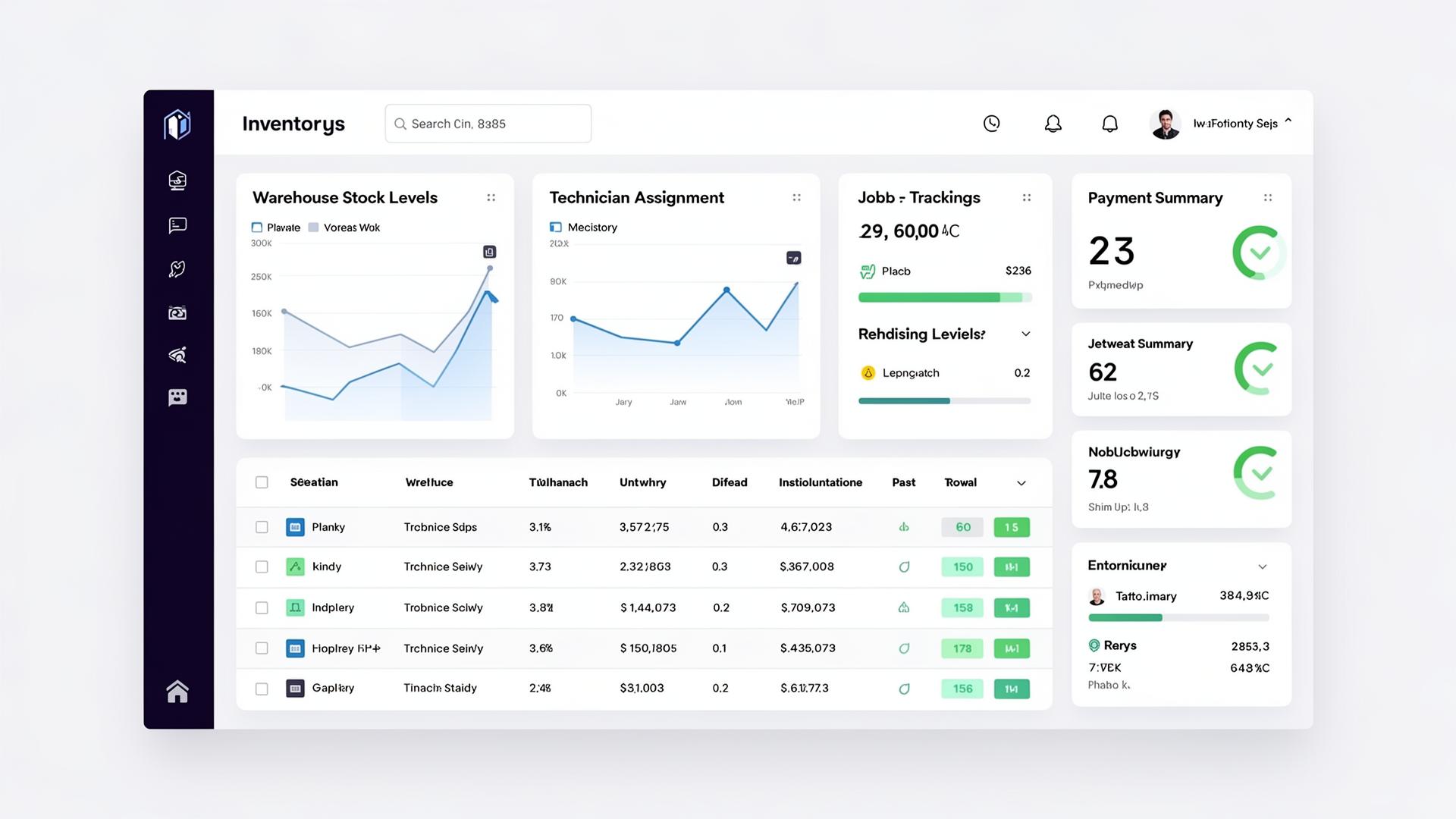Open Warehouse Stock Levels card options dots

[x=491, y=198]
